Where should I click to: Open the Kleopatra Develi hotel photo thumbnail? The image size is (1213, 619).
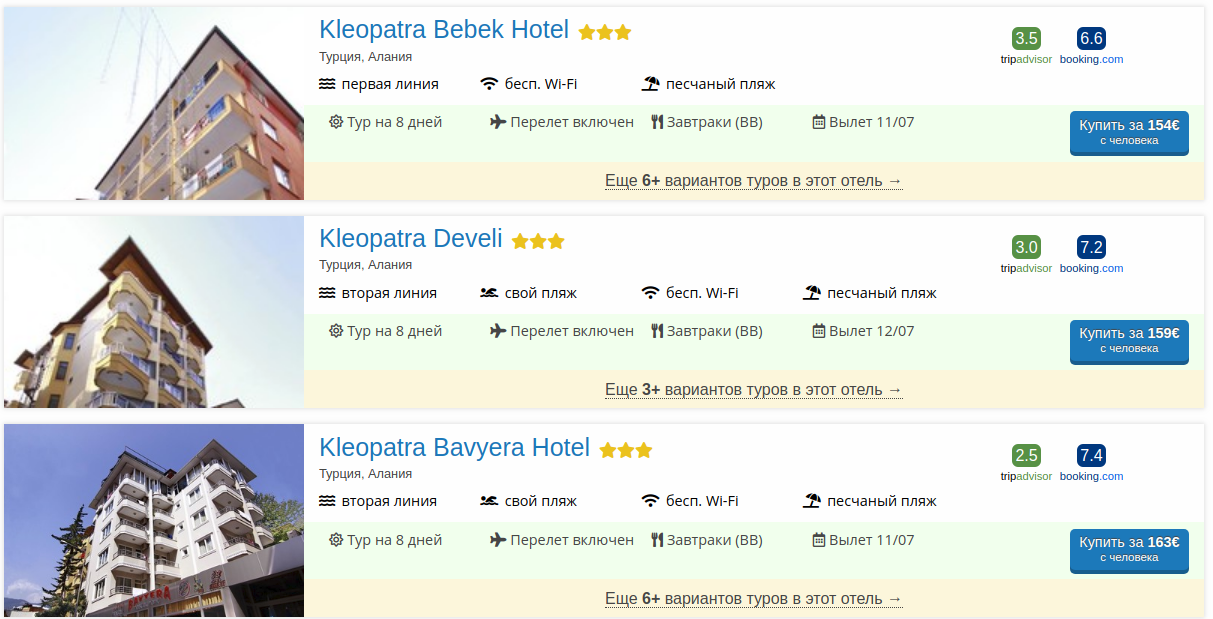[154, 312]
